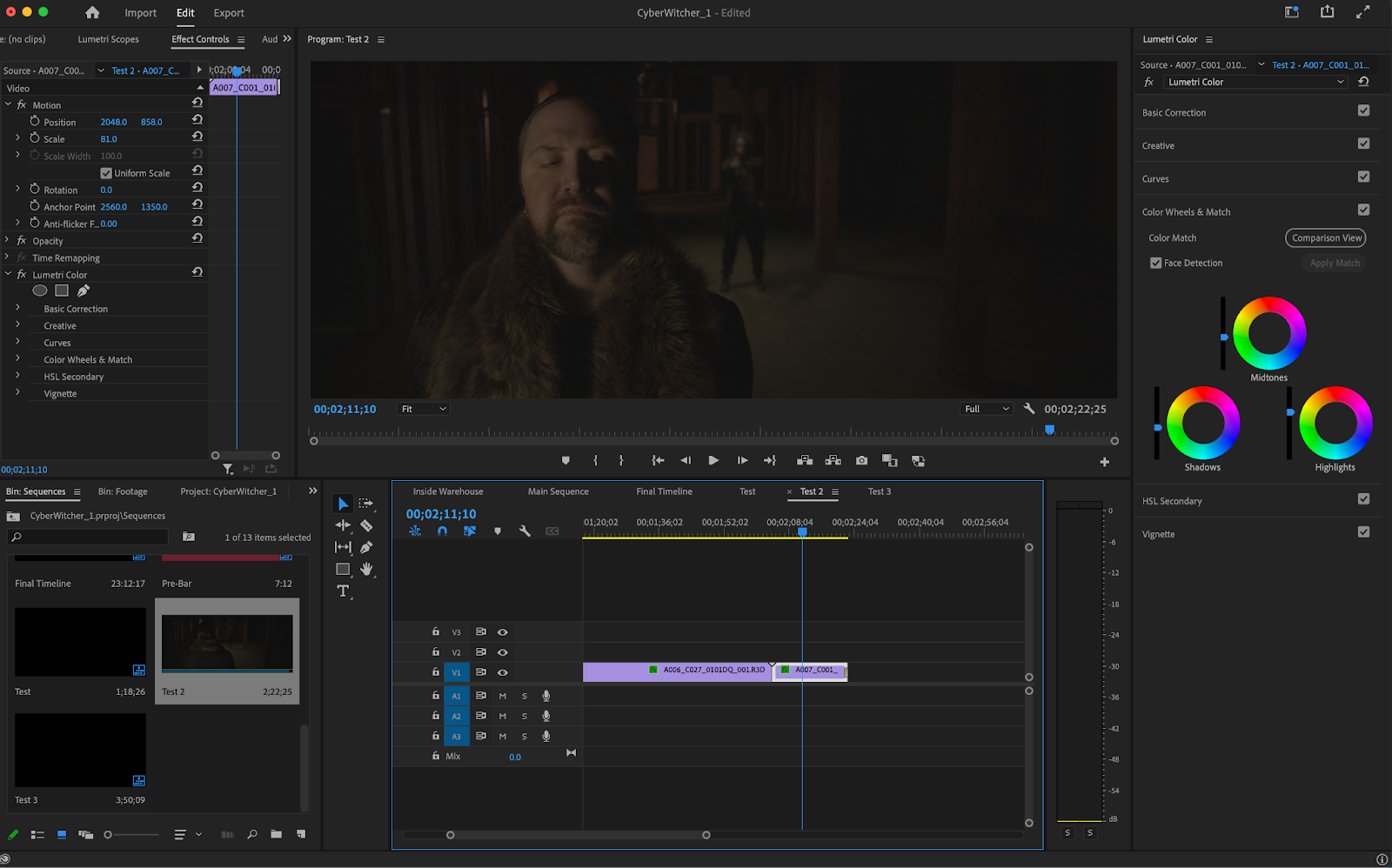Viewport: 1392px width, 868px height.
Task: Click the Export Frame camera icon
Action: 861,461
